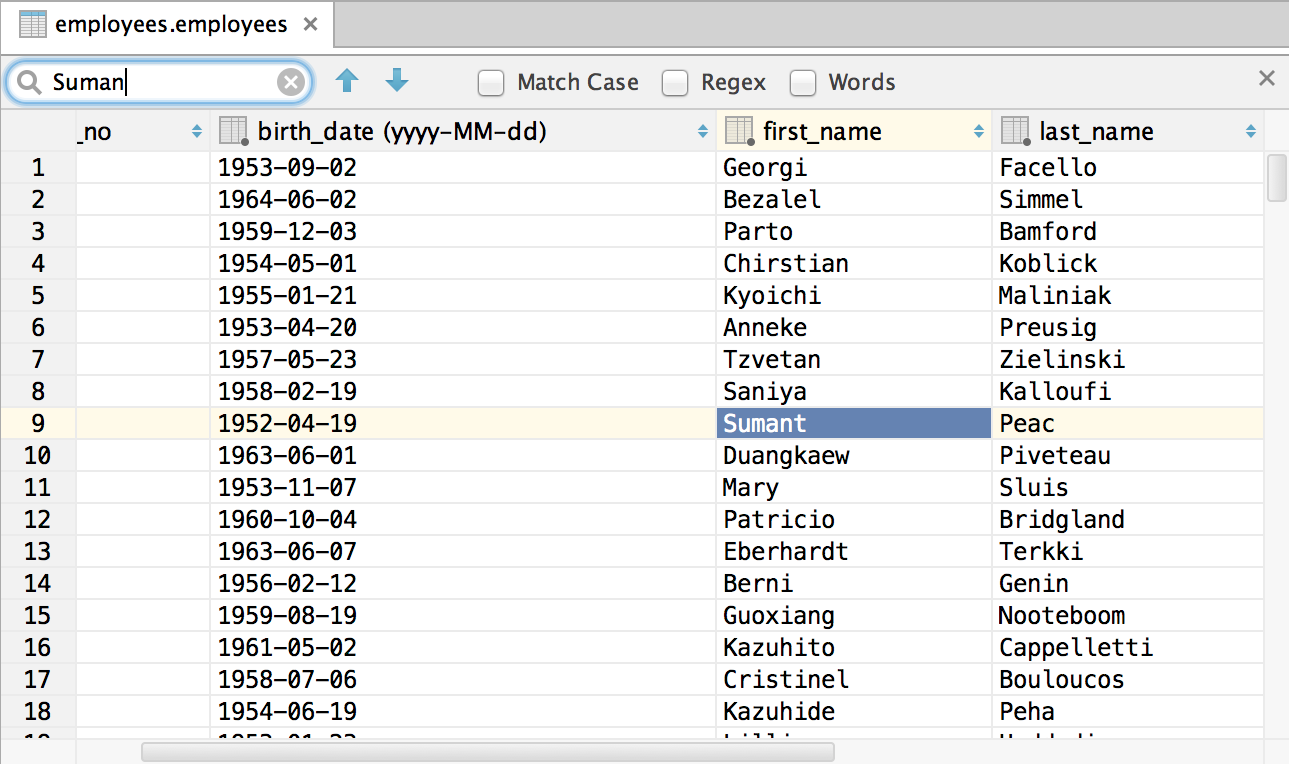Click birth date 1954-06-19
This screenshot has height=764, width=1289.
coord(287,711)
